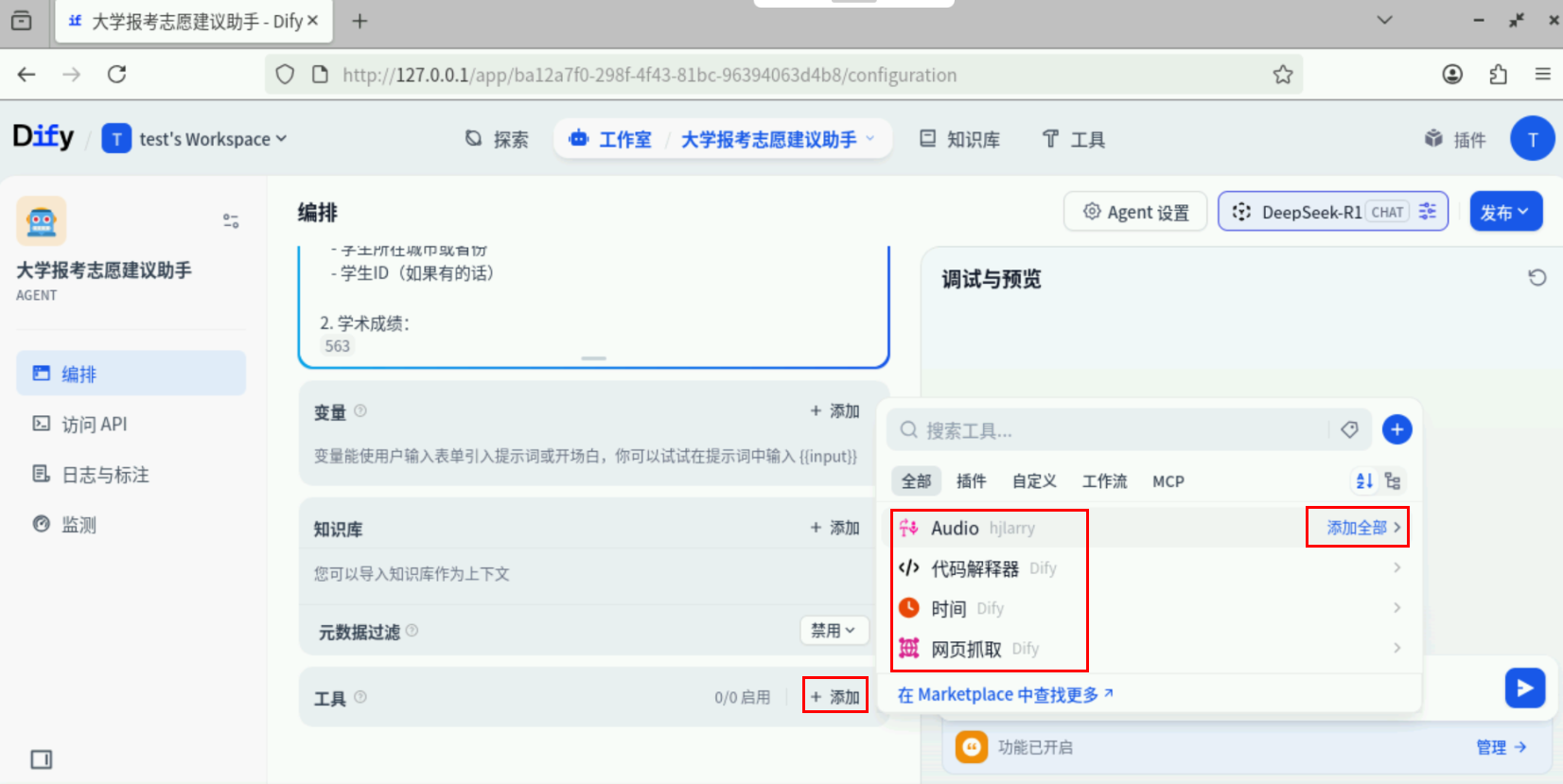Viewport: 1563px width, 784px height.
Task: Add a tool via 工具 添加
Action: [834, 696]
